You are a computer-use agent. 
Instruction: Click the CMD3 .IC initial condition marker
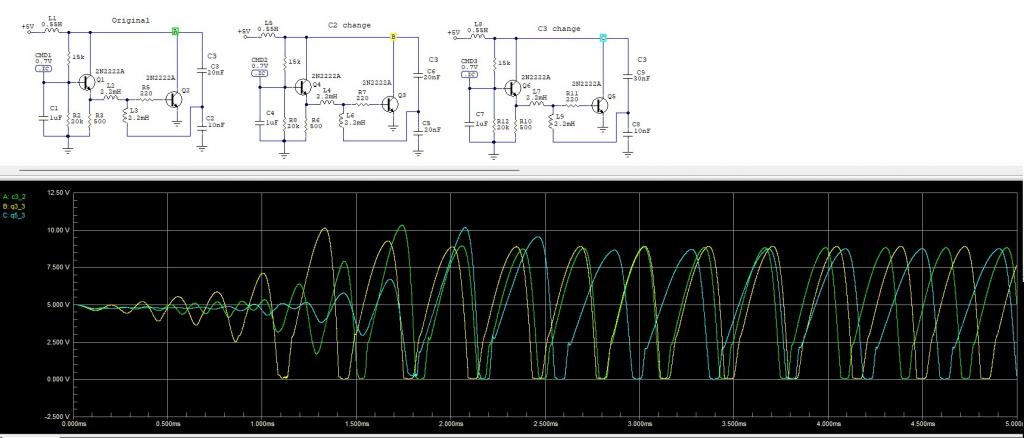coord(469,74)
